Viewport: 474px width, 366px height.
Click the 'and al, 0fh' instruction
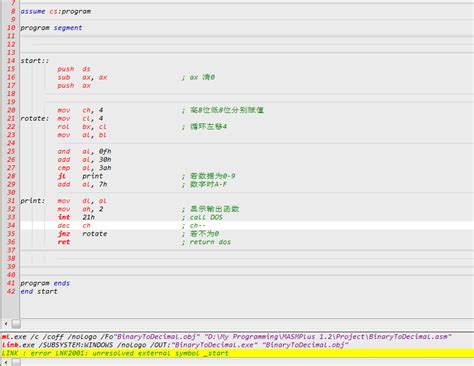point(84,151)
